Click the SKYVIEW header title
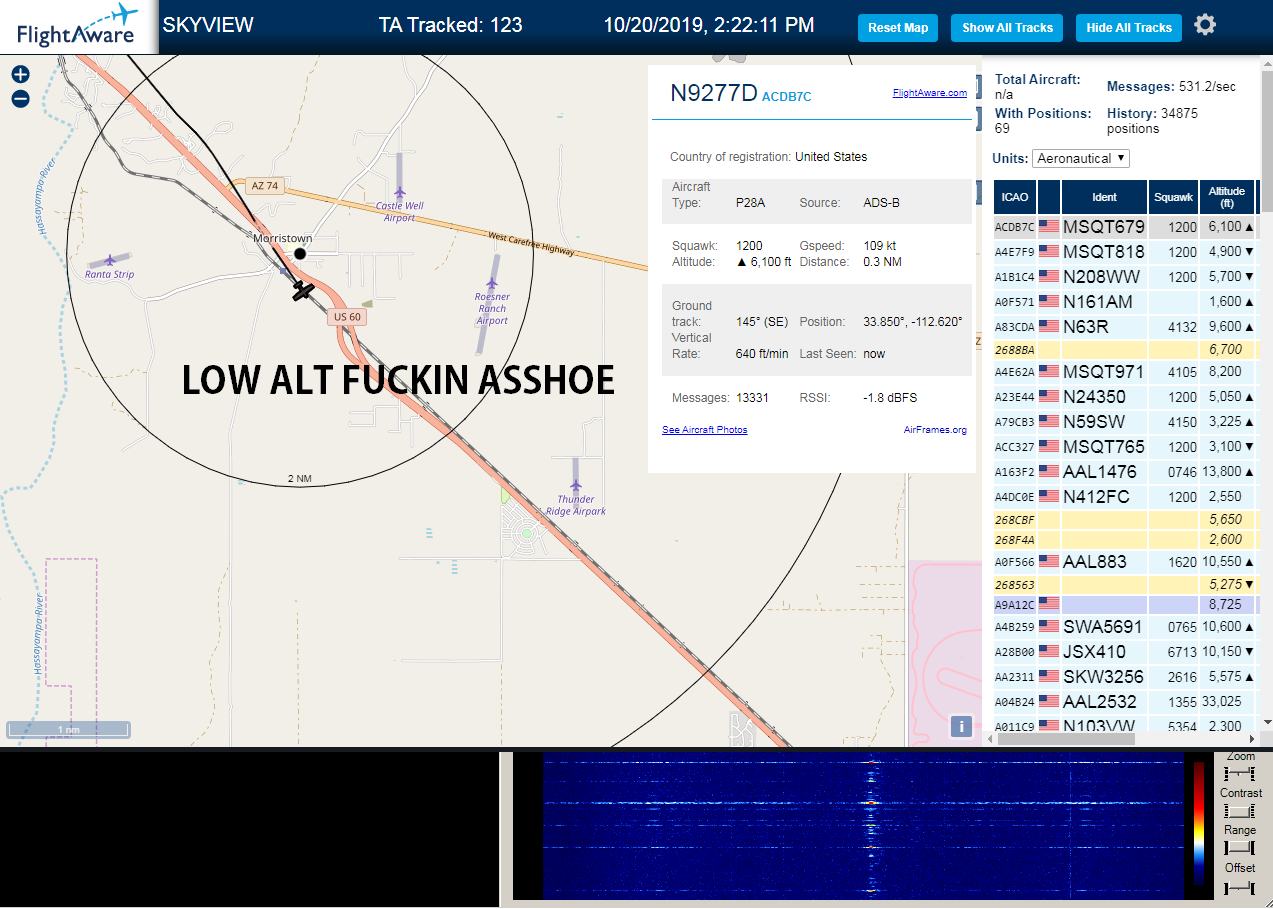1273x909 pixels. (208, 25)
